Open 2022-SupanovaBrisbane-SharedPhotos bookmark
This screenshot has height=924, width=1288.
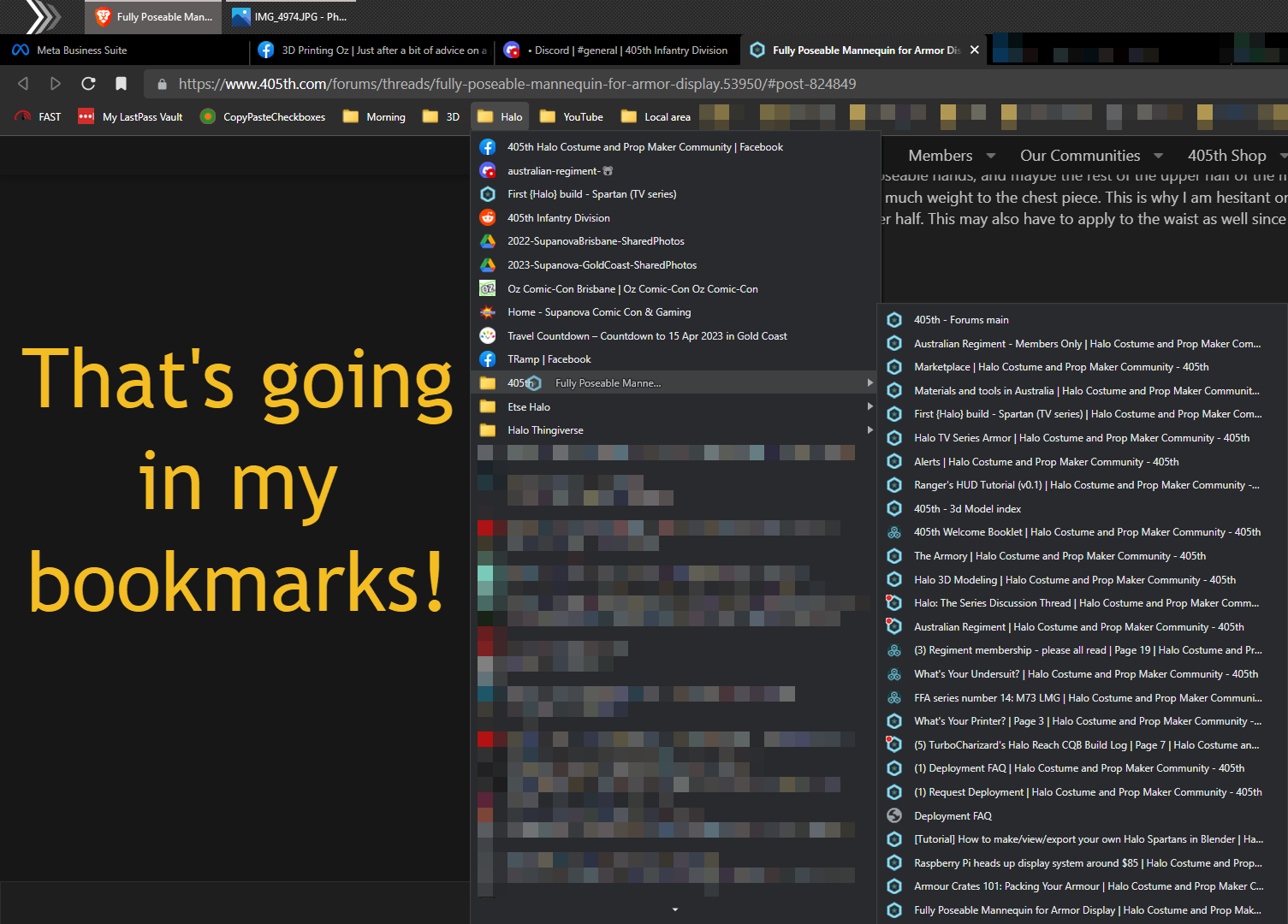tap(676, 241)
